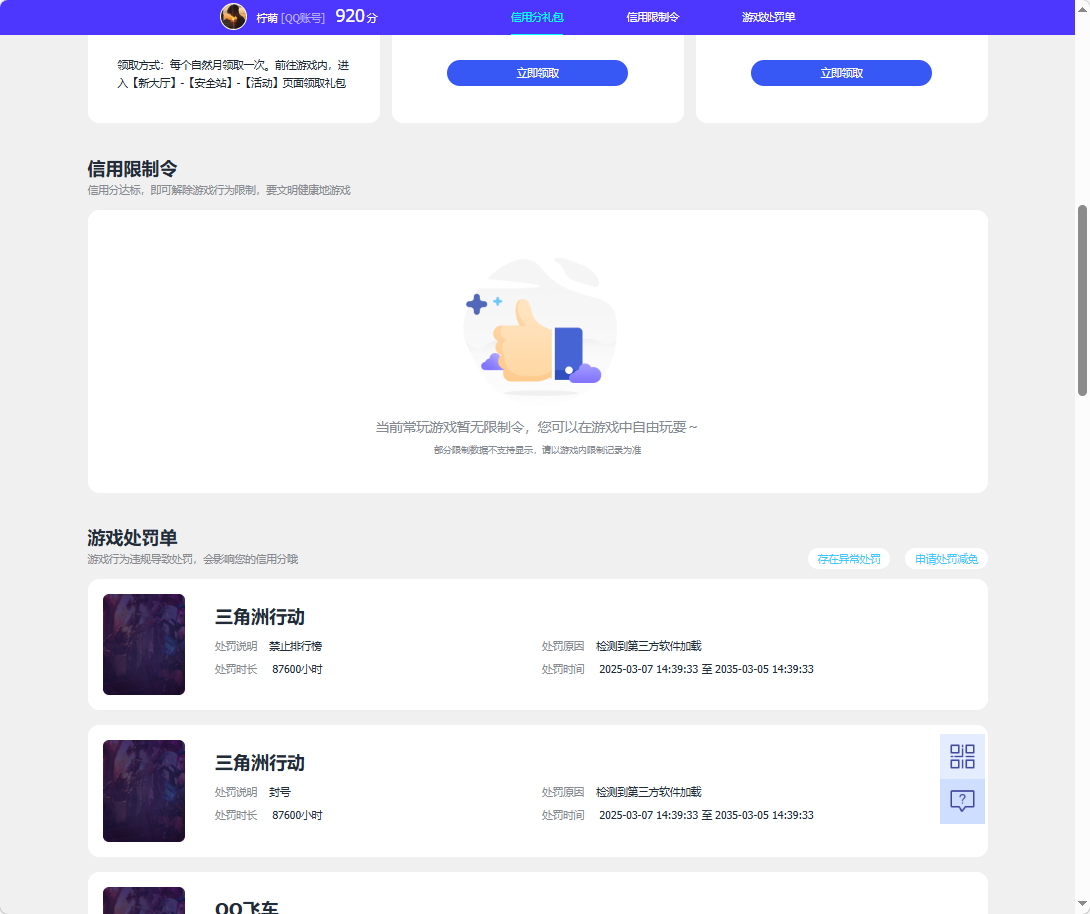Screen dimensions: 1090x914
Task: Click the 920分 credit score display
Action: pyautogui.click(x=355, y=17)
